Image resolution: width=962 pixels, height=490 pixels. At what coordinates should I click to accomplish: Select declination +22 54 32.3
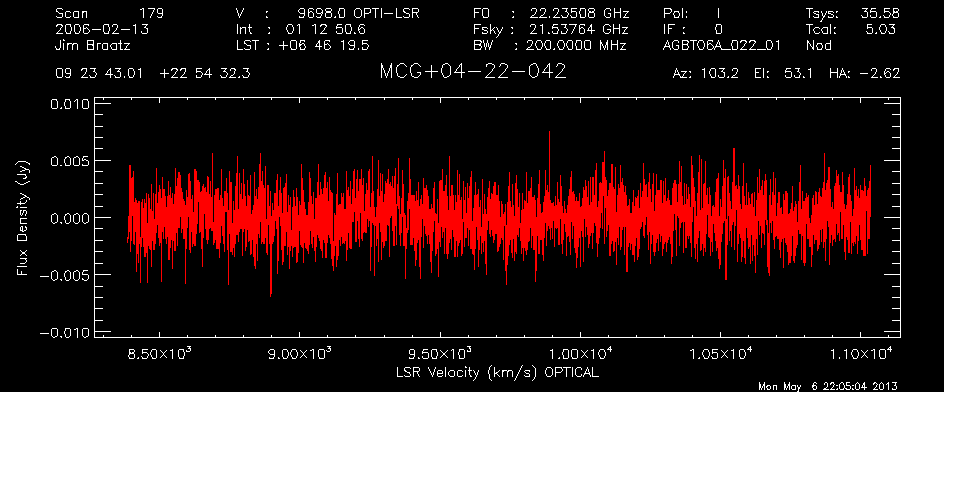coord(205,74)
